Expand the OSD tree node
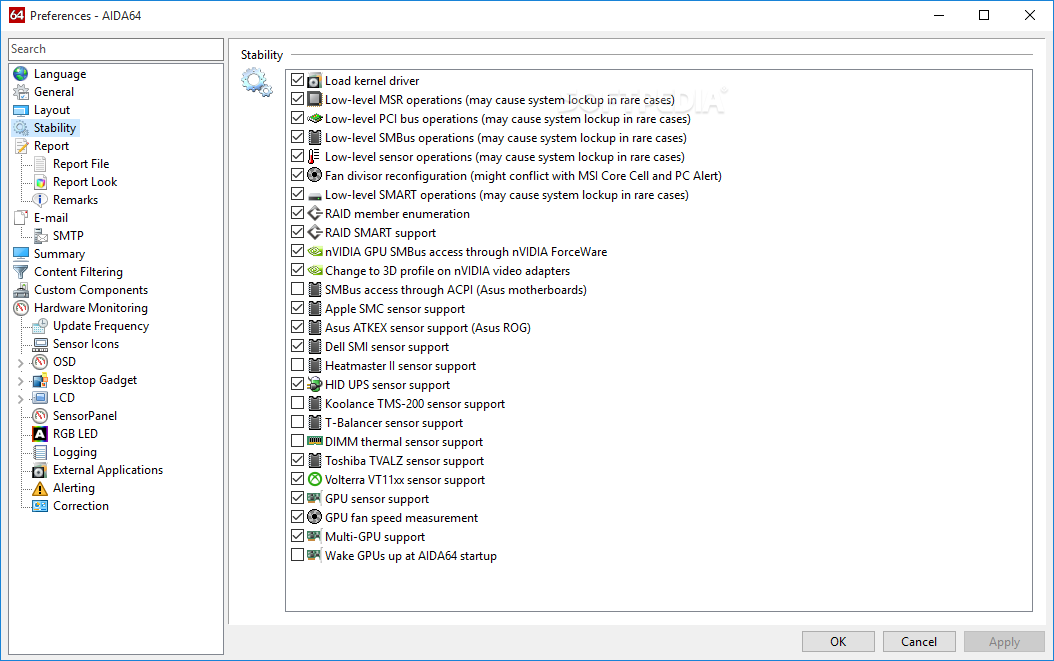The width and height of the screenshot is (1054, 661). 20,362
